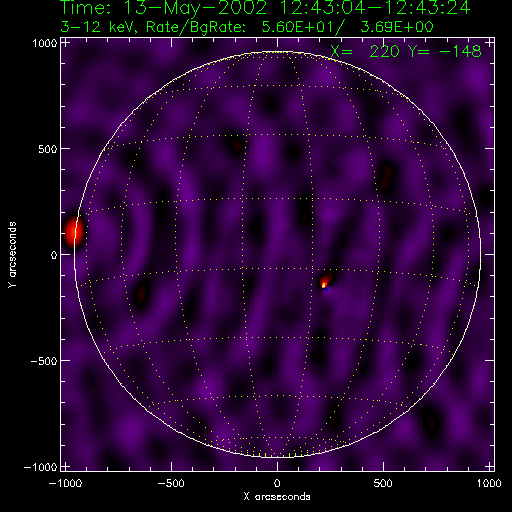Click the 500 tick label on Y axis
This screenshot has height=512, width=512.
[x=47, y=149]
